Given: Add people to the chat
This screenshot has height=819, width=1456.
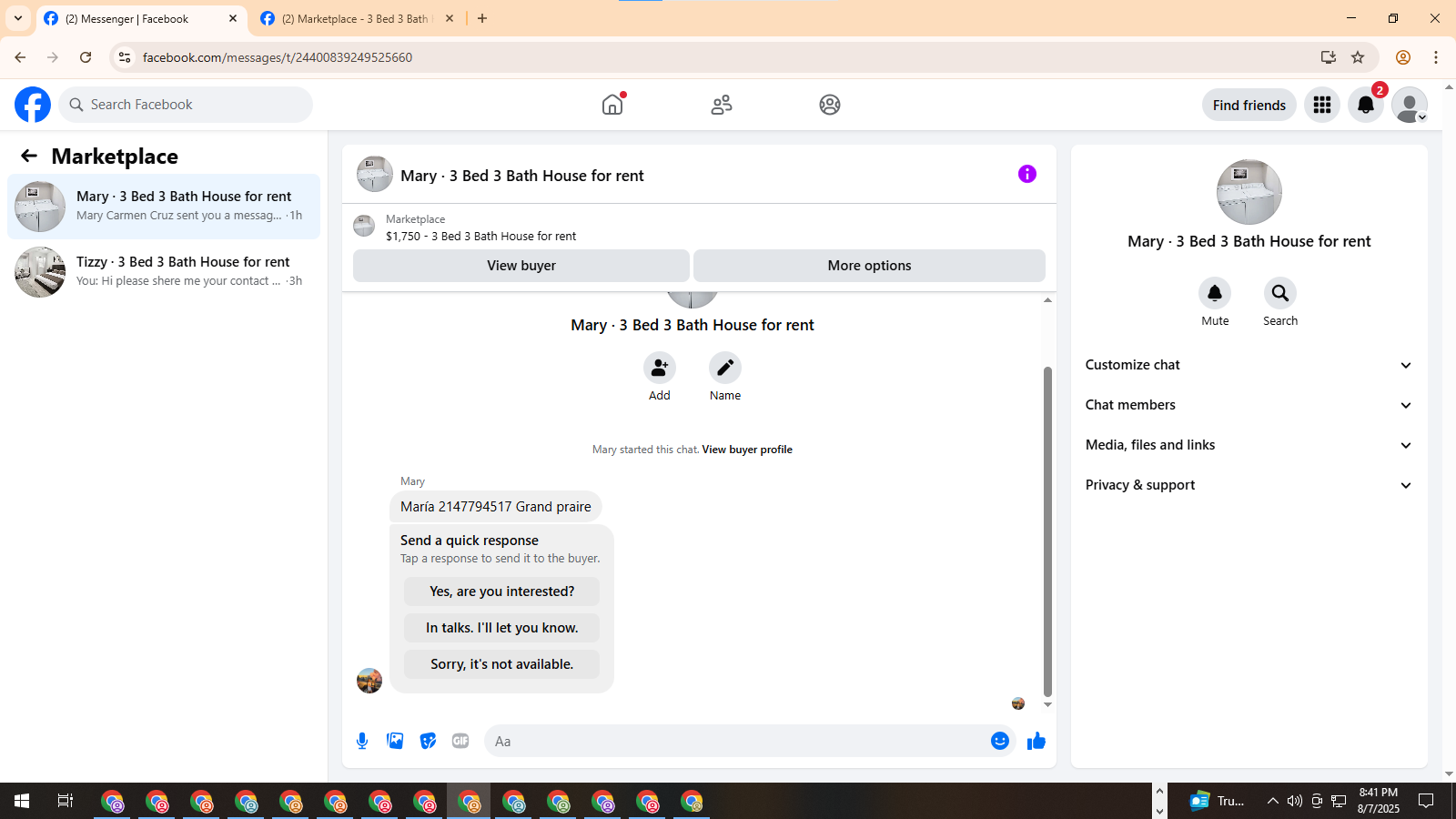Looking at the screenshot, I should click(660, 368).
